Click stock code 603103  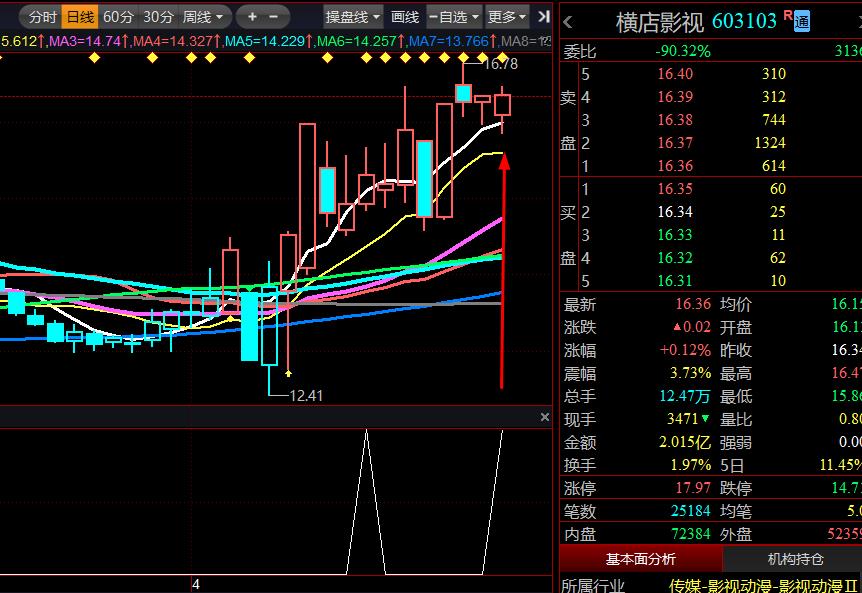pyautogui.click(x=744, y=21)
